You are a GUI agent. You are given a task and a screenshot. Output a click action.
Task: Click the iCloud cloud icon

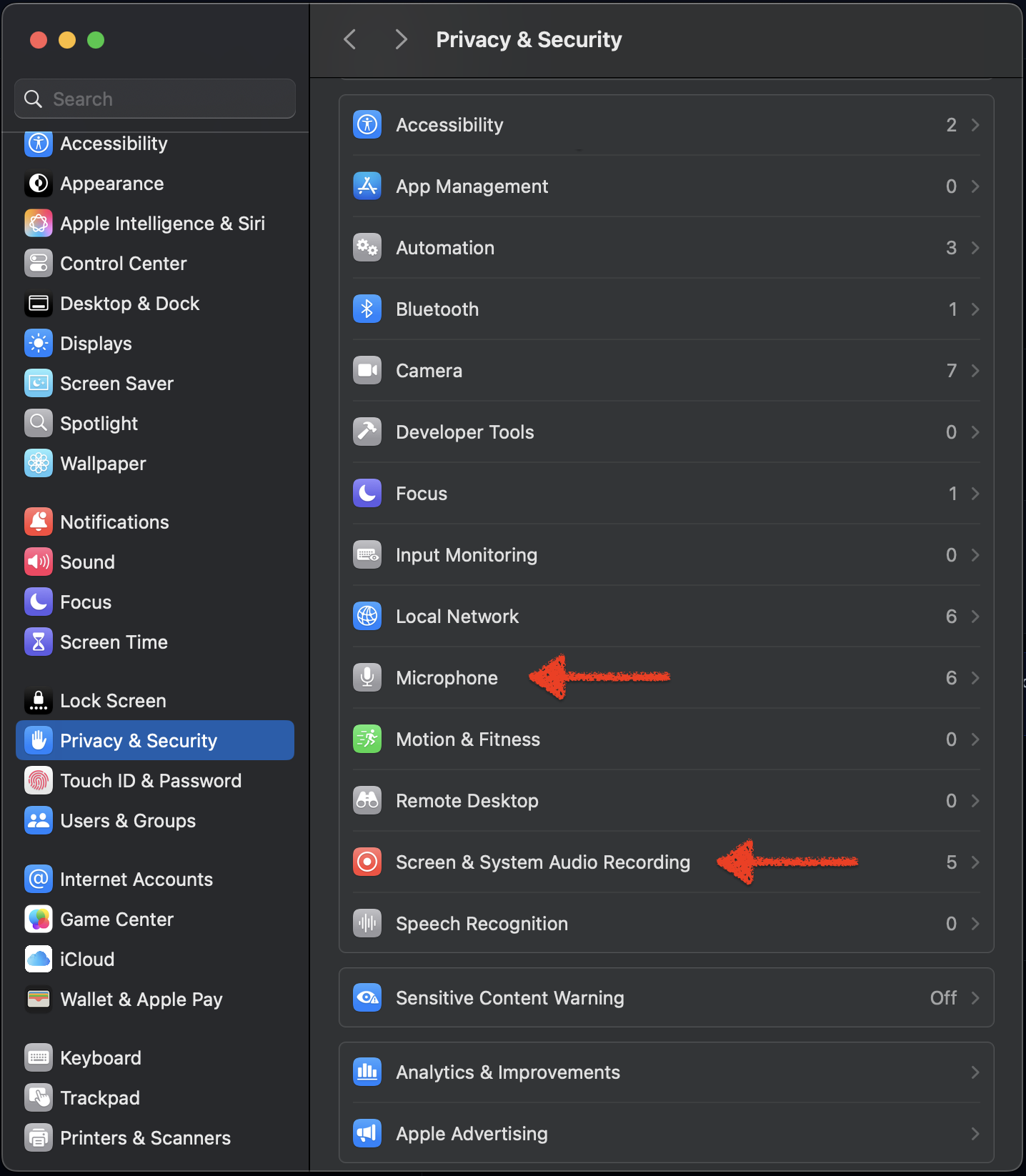pos(39,960)
